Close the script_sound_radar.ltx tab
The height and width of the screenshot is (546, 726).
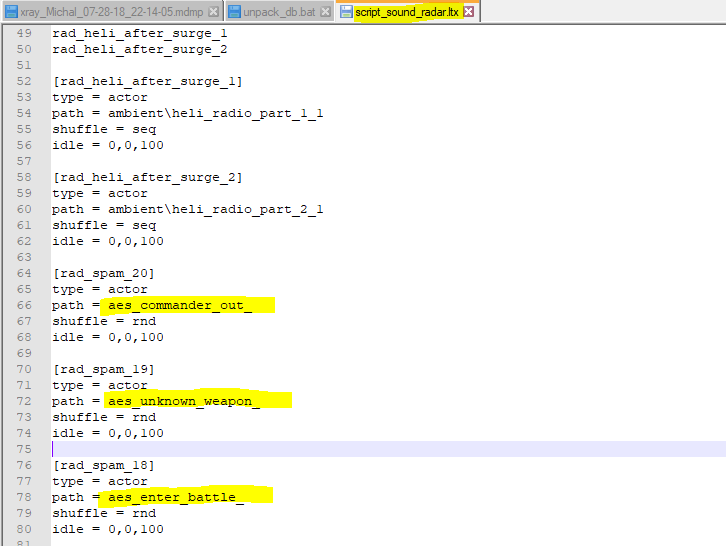469,12
